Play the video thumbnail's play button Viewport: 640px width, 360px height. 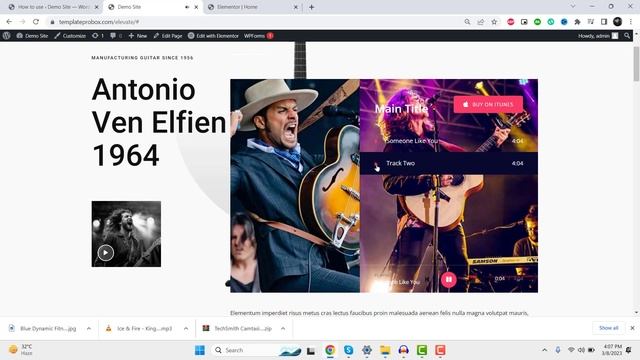click(106, 253)
